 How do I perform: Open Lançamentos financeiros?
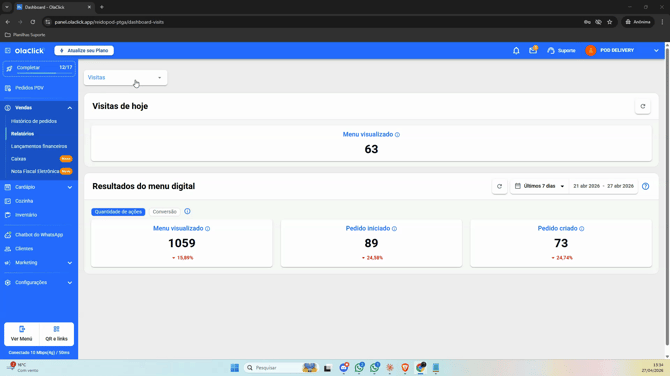[x=39, y=146]
